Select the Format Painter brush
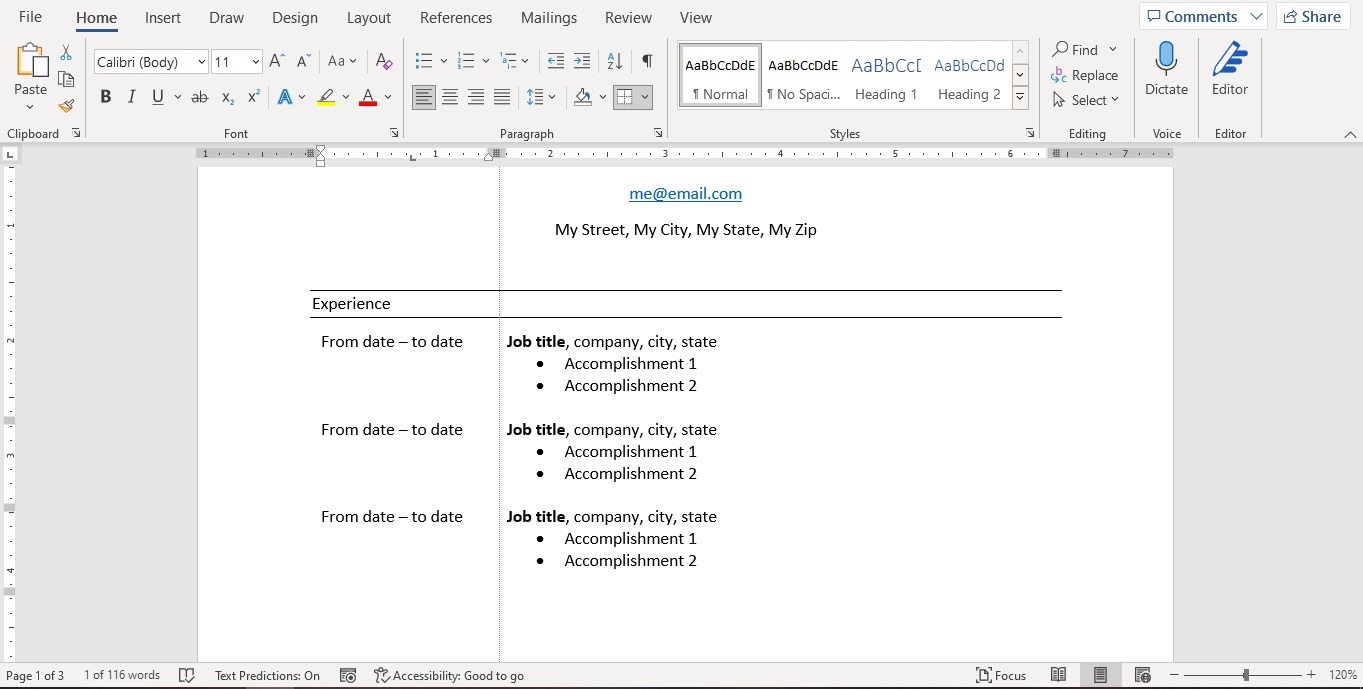Screen dimensions: 1363x689 [x=66, y=105]
